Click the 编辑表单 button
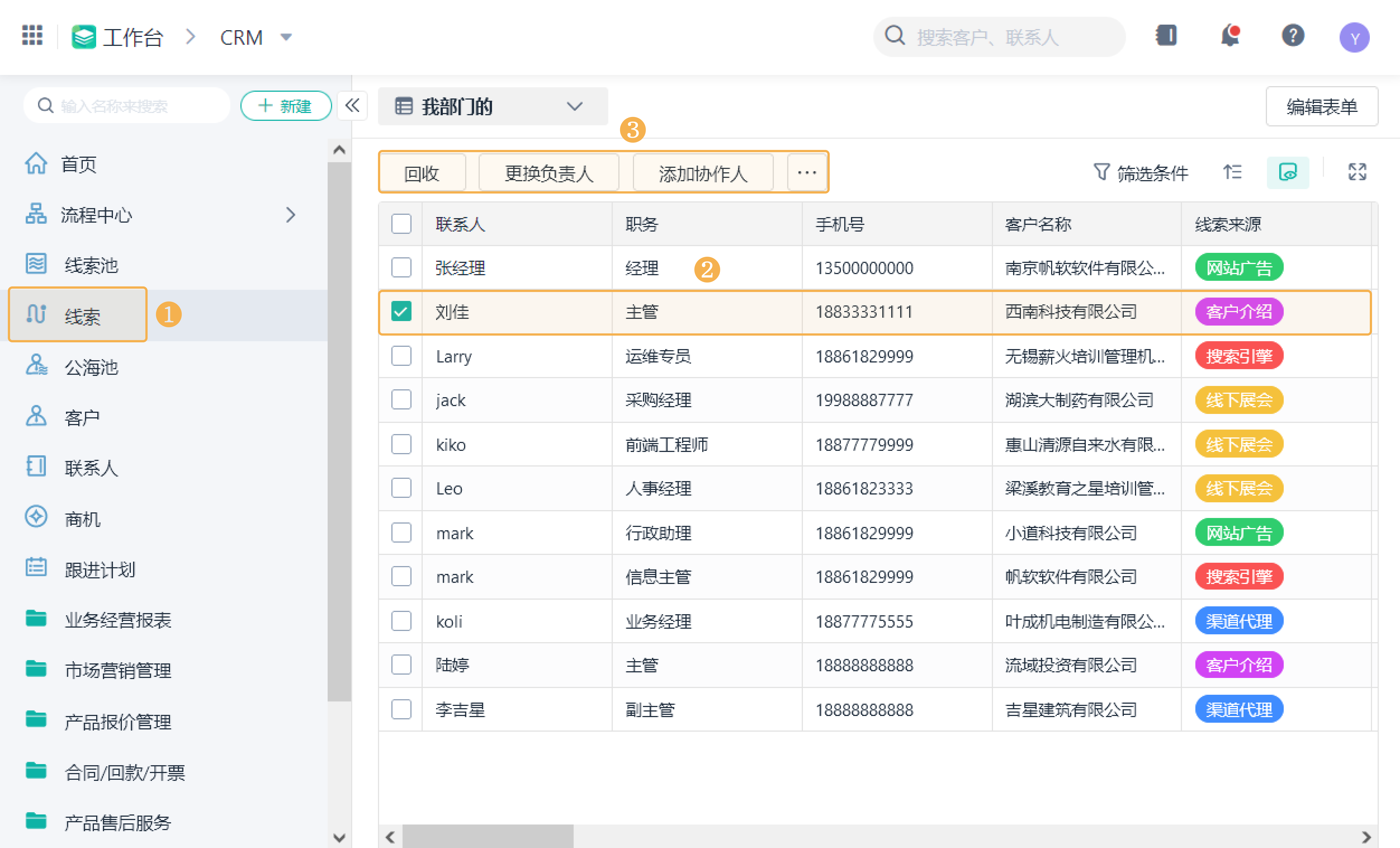 coord(1322,106)
